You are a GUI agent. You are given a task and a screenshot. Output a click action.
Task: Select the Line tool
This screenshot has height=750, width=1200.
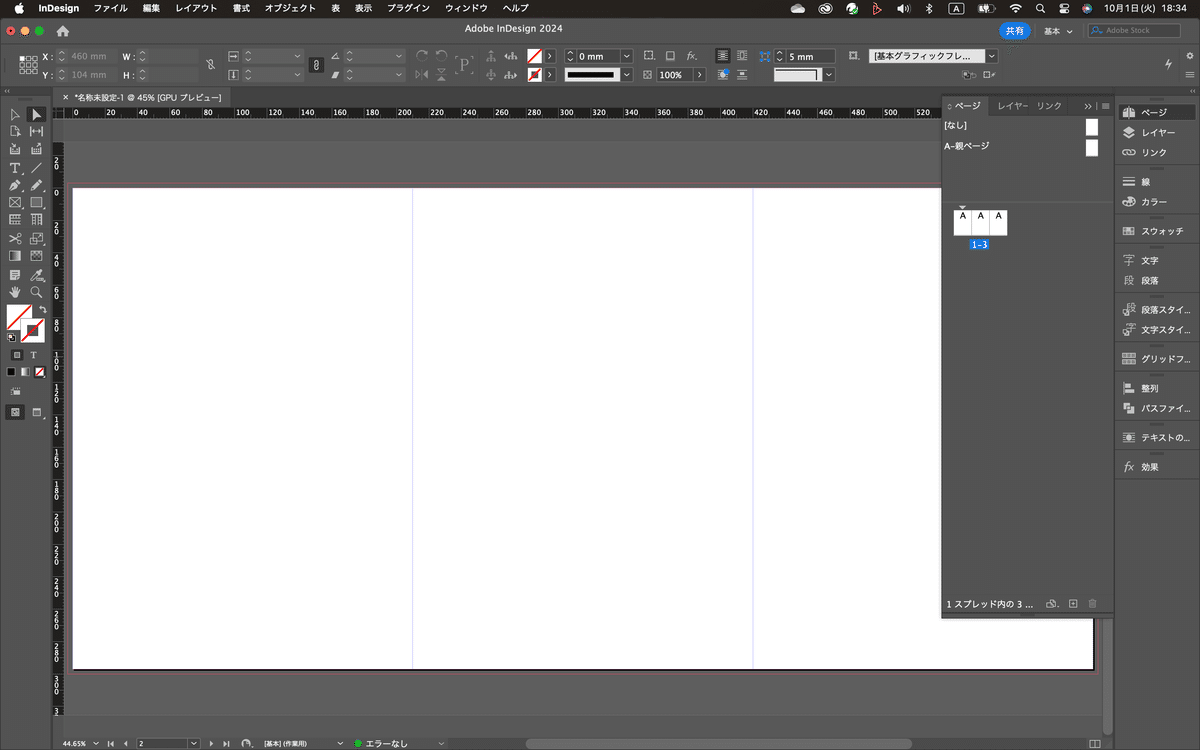(37, 168)
